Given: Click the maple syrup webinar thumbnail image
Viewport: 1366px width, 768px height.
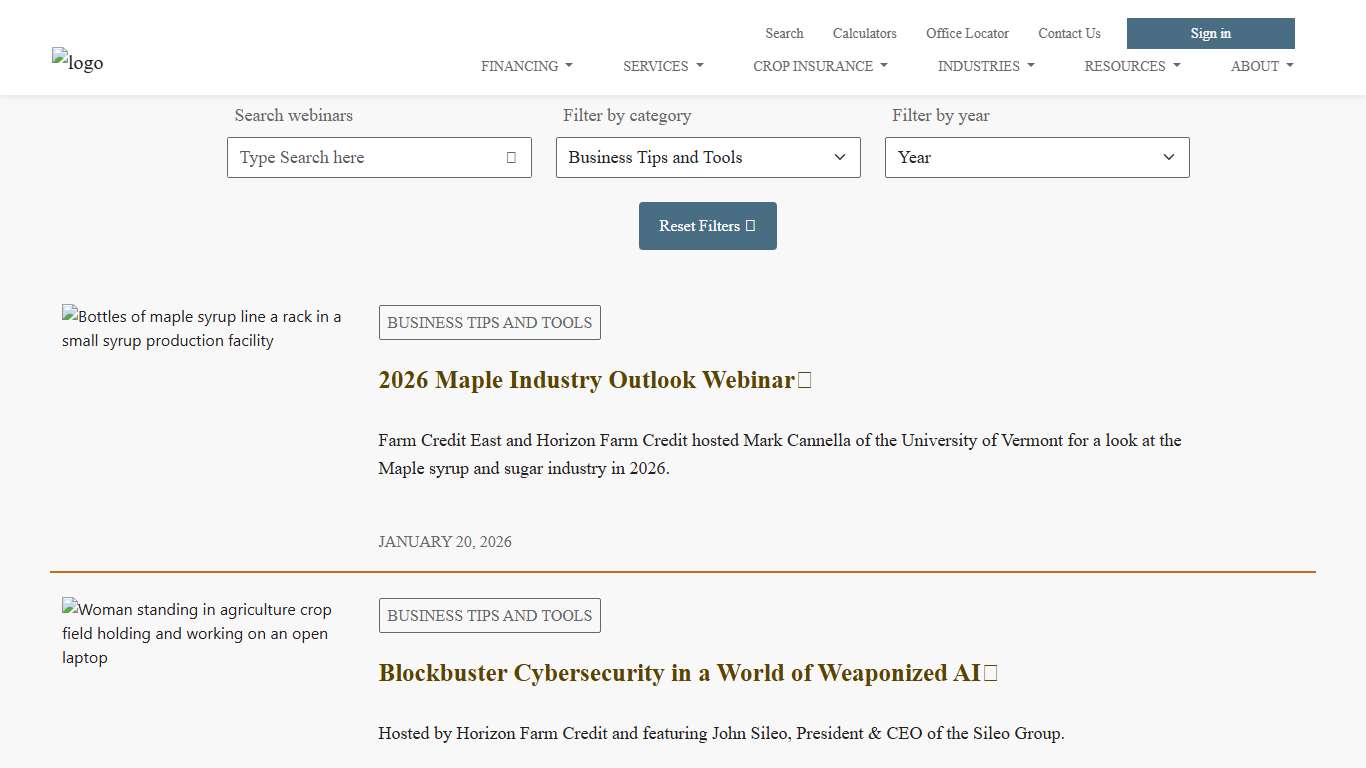Looking at the screenshot, I should point(202,328).
